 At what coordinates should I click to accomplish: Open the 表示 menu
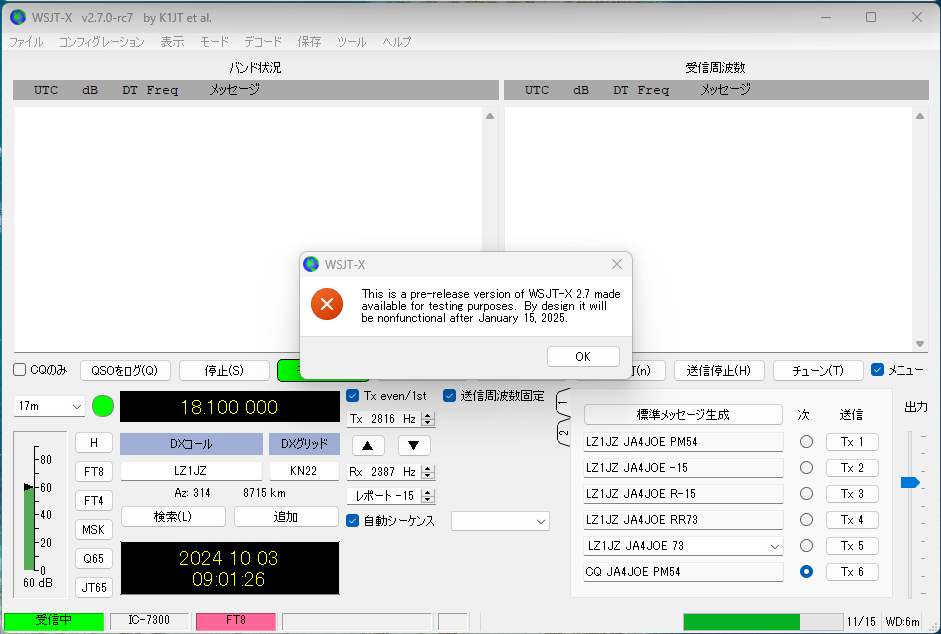(x=172, y=42)
